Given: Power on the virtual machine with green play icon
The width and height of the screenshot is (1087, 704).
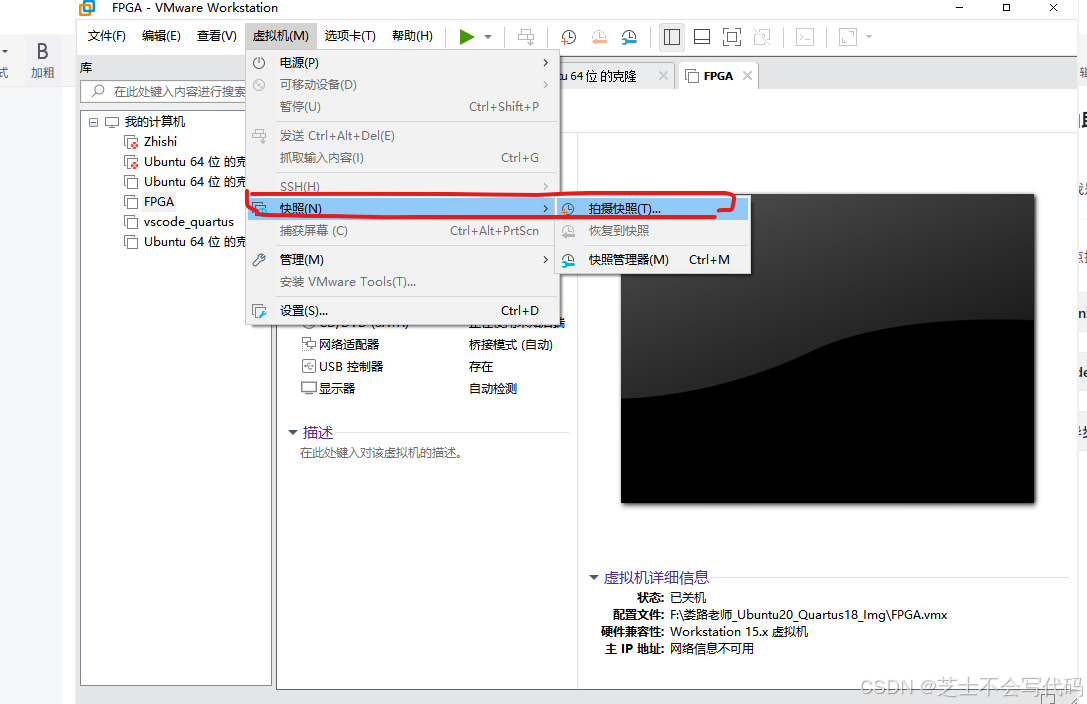Looking at the screenshot, I should pos(466,36).
